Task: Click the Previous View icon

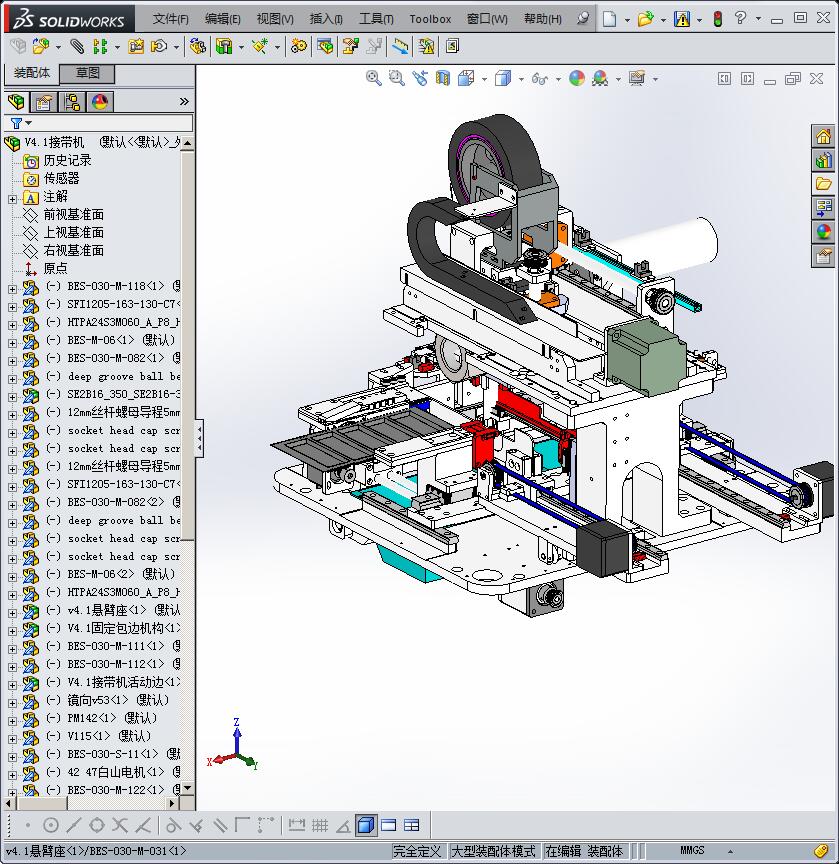Action: pyautogui.click(x=420, y=78)
